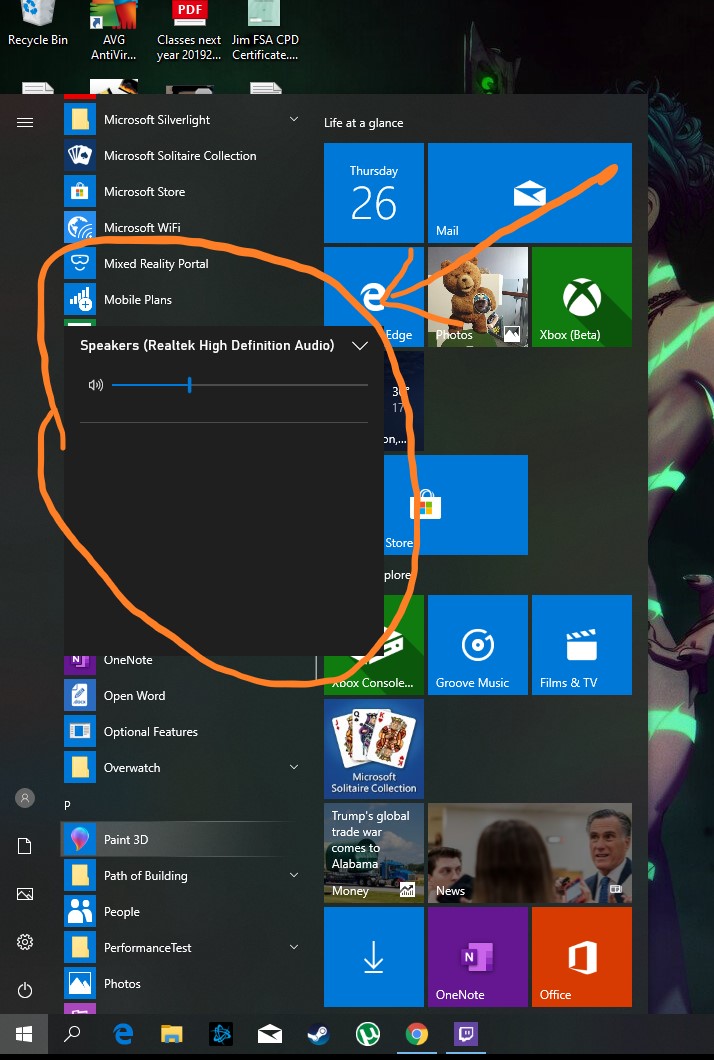Open the user account button
Viewport: 714px width, 1060px height.
(x=25, y=798)
